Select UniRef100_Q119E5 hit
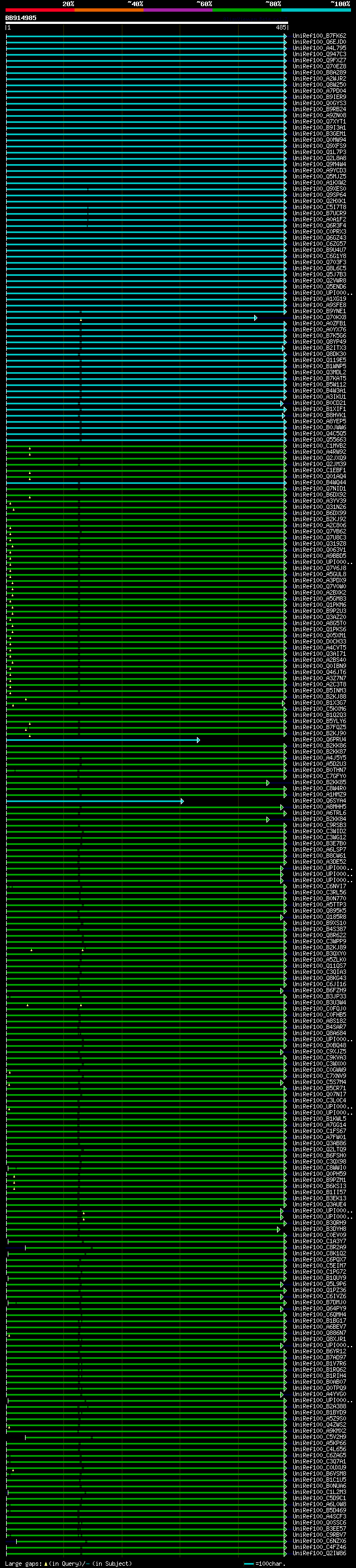Screen dimensions: 356x1568 click(319, 360)
